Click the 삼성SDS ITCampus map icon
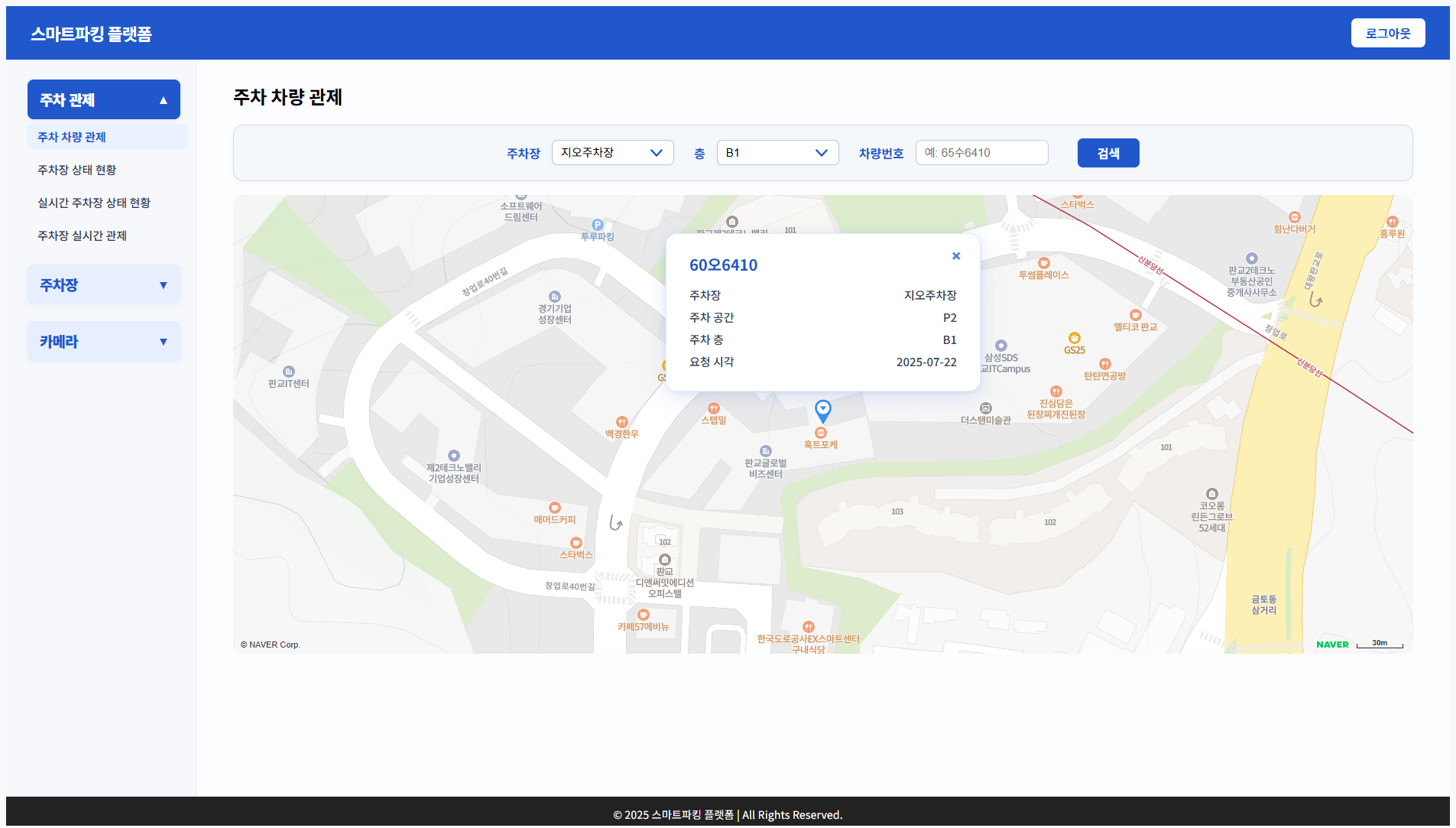 pyautogui.click(x=1001, y=346)
